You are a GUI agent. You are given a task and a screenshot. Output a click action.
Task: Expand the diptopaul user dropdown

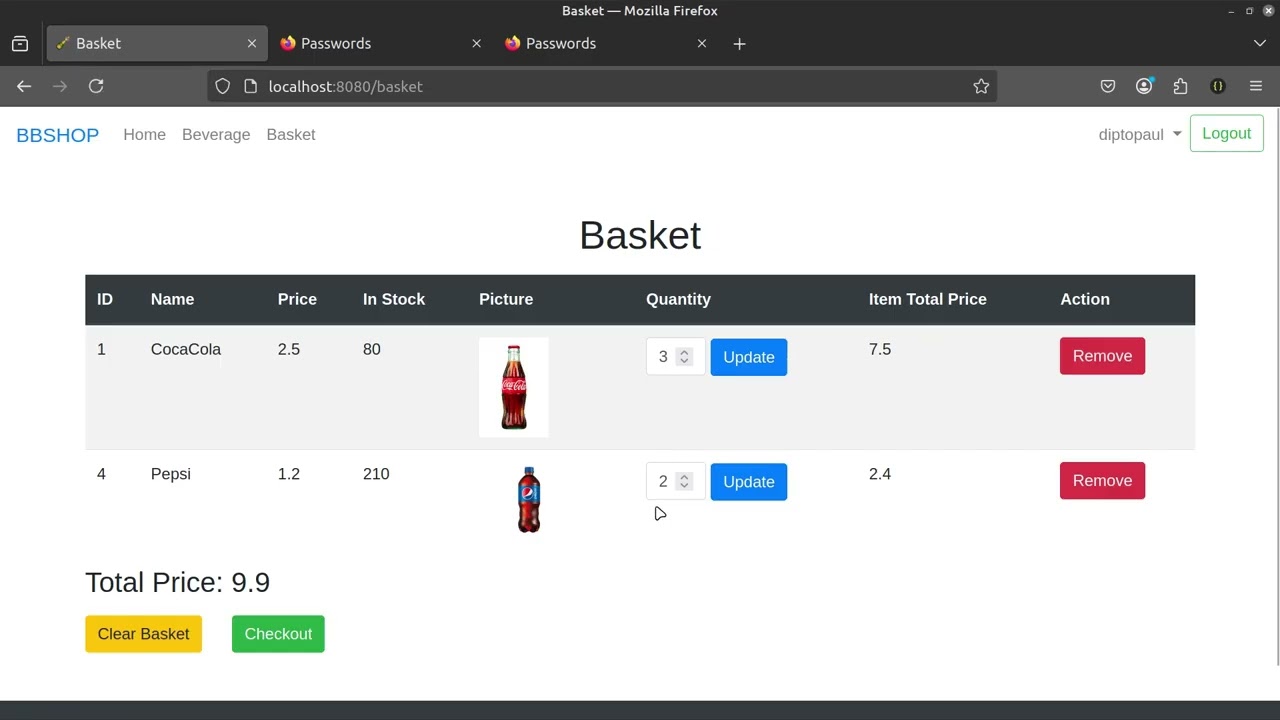click(1140, 135)
